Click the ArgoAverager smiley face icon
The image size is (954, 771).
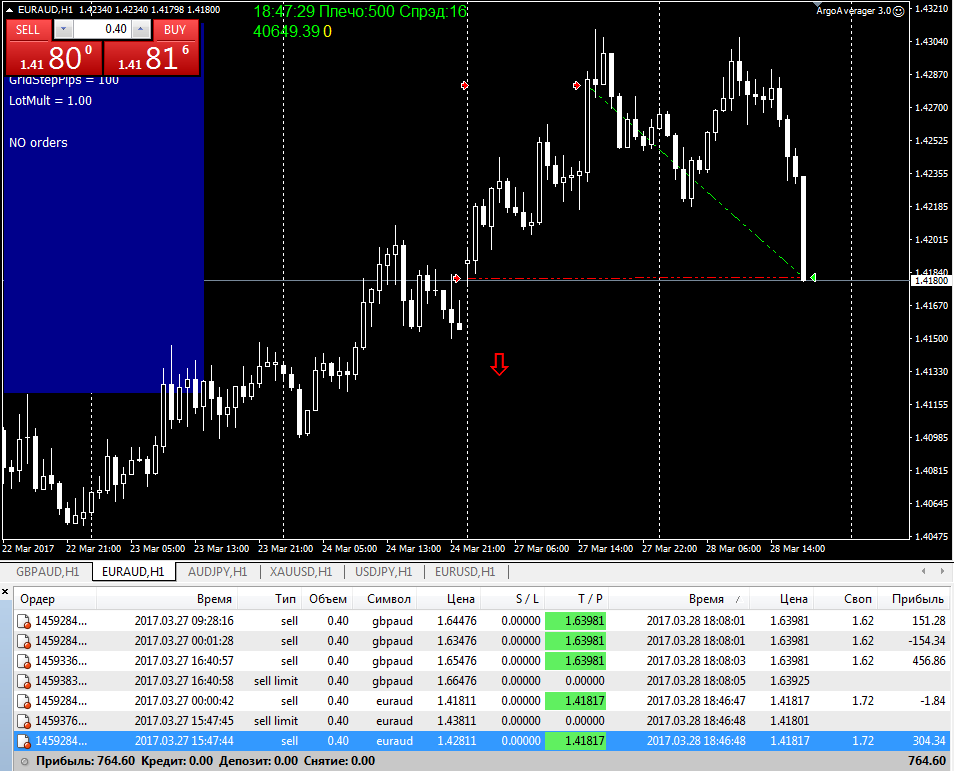899,11
